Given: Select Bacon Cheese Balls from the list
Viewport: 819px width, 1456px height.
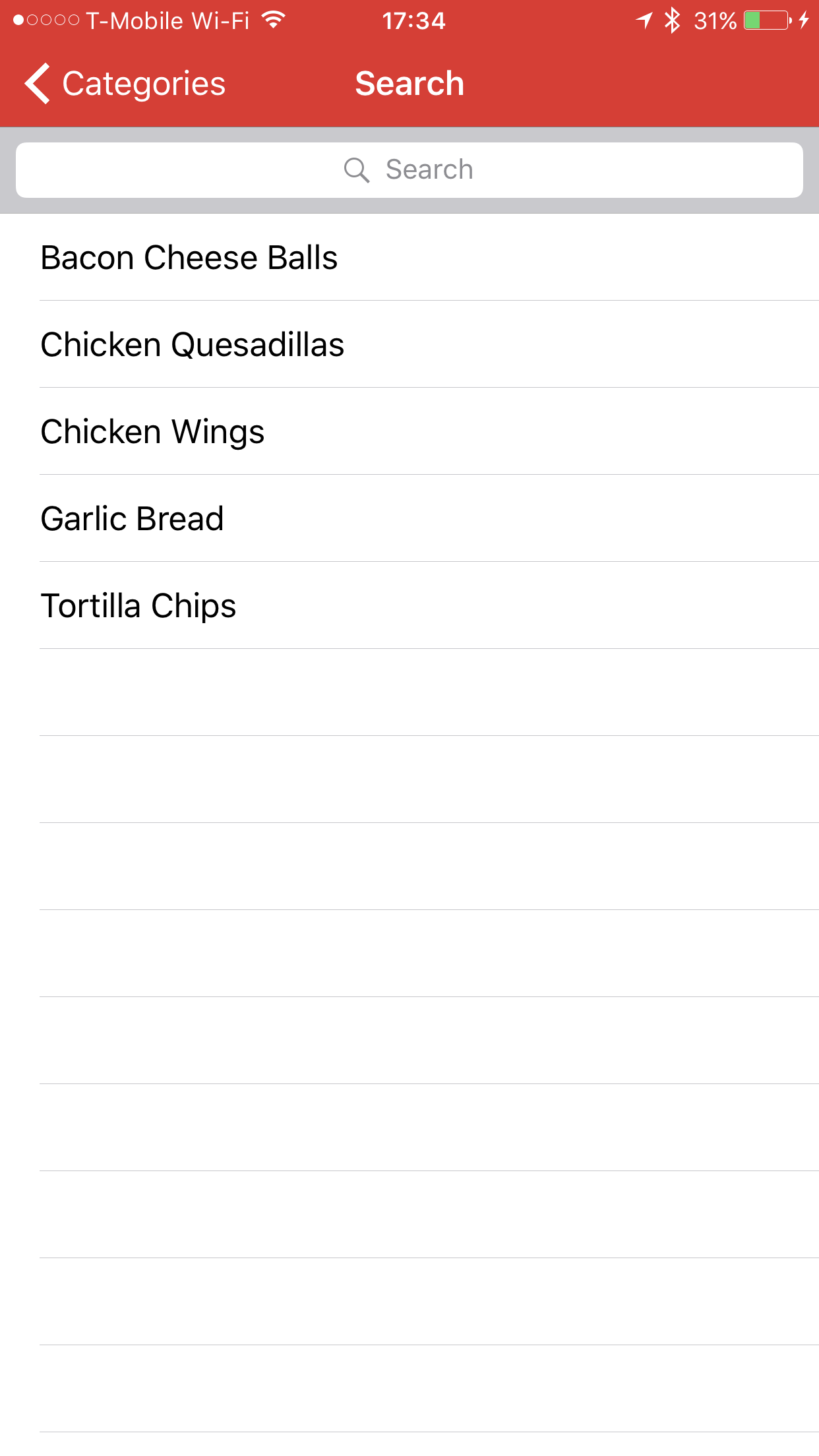Looking at the screenshot, I should coord(189,257).
